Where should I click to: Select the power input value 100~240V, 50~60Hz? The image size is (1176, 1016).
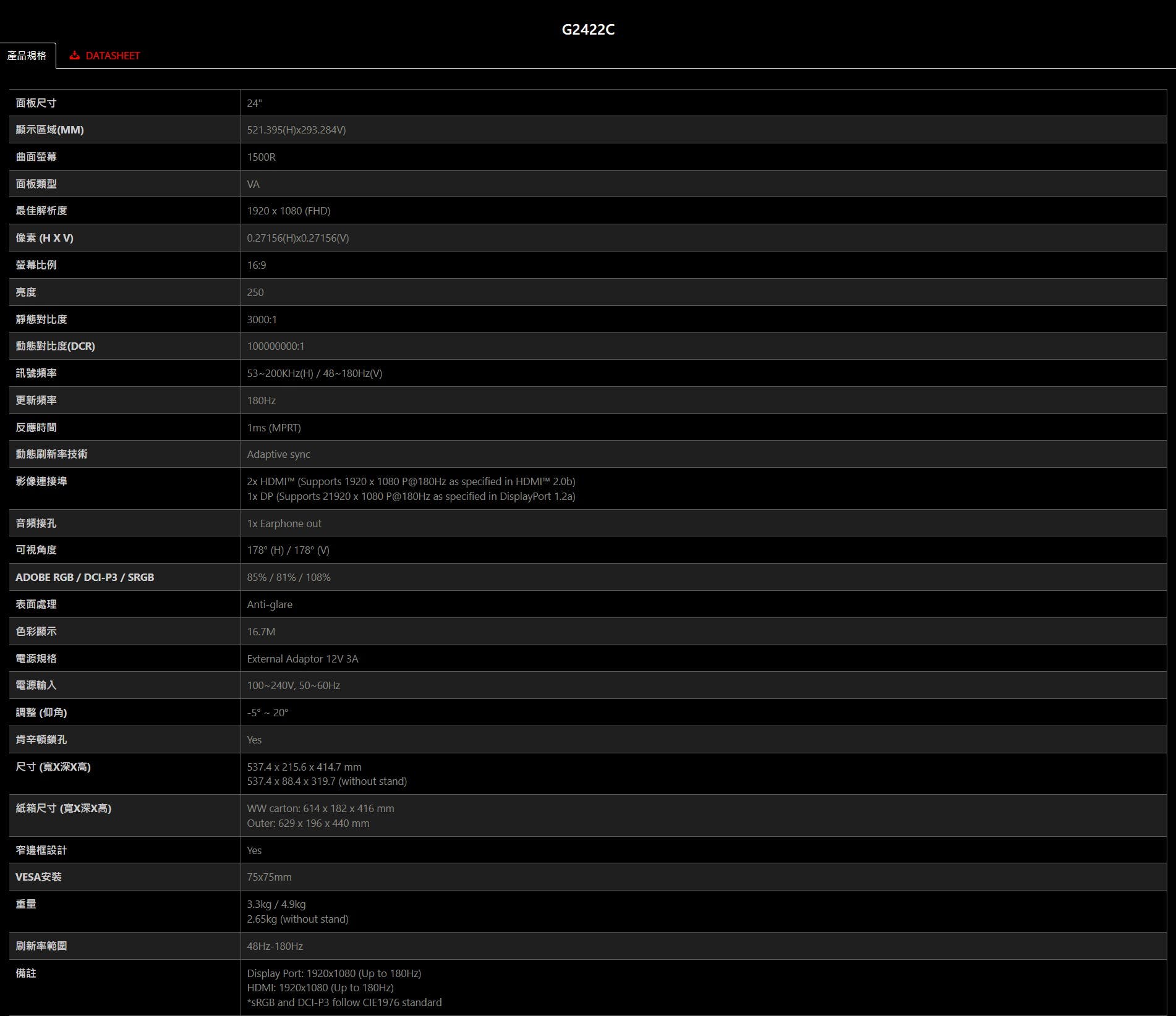(x=293, y=685)
